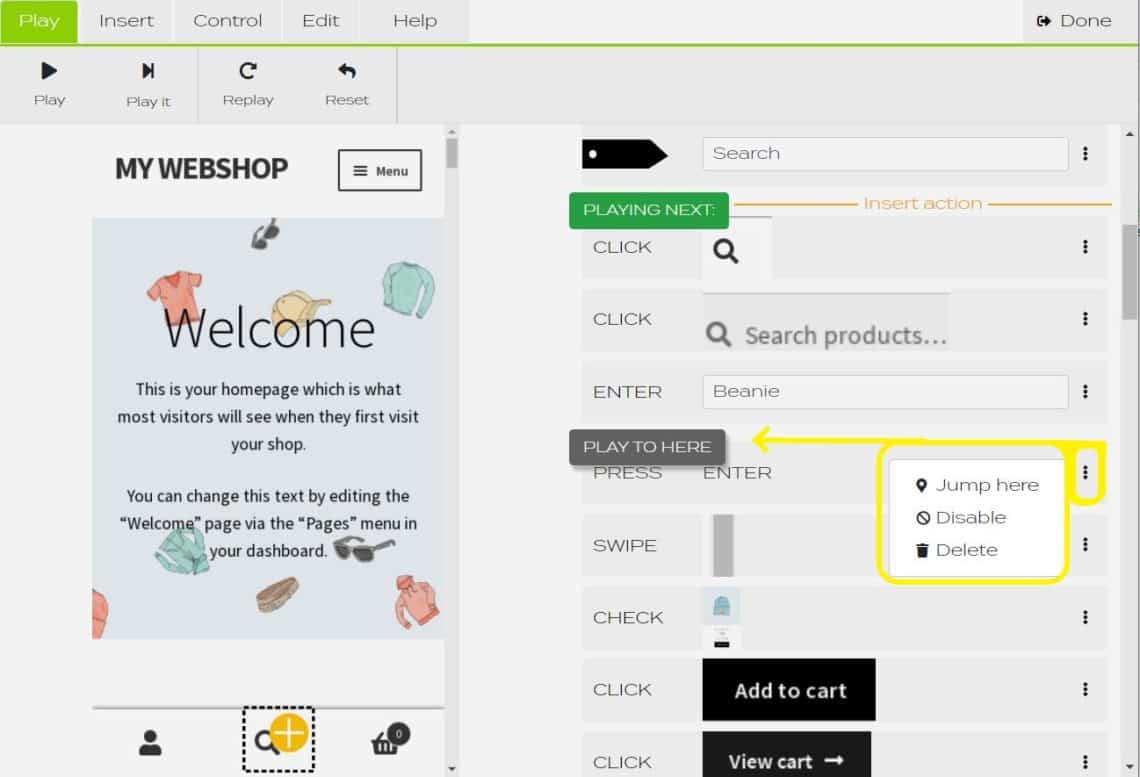1140x777 pixels.
Task: Open the three-dot menu on the SWIPE action
Action: point(1085,545)
